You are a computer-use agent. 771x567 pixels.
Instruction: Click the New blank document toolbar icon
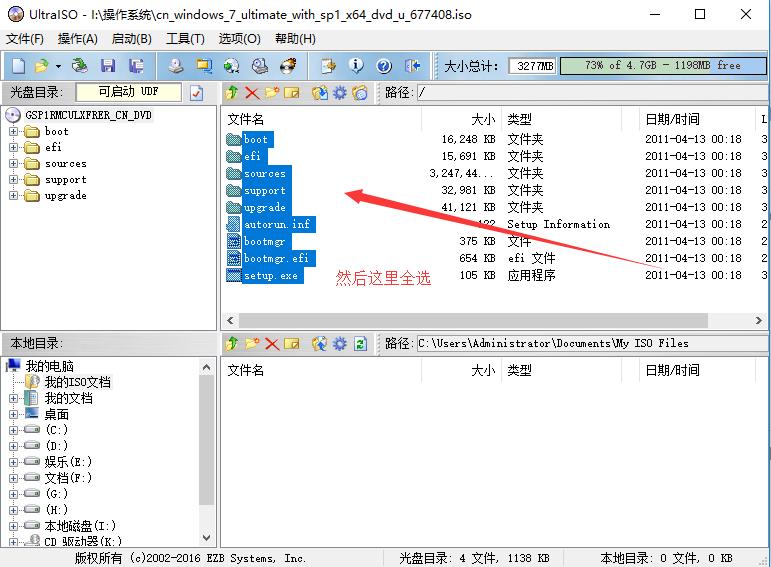tap(18, 65)
